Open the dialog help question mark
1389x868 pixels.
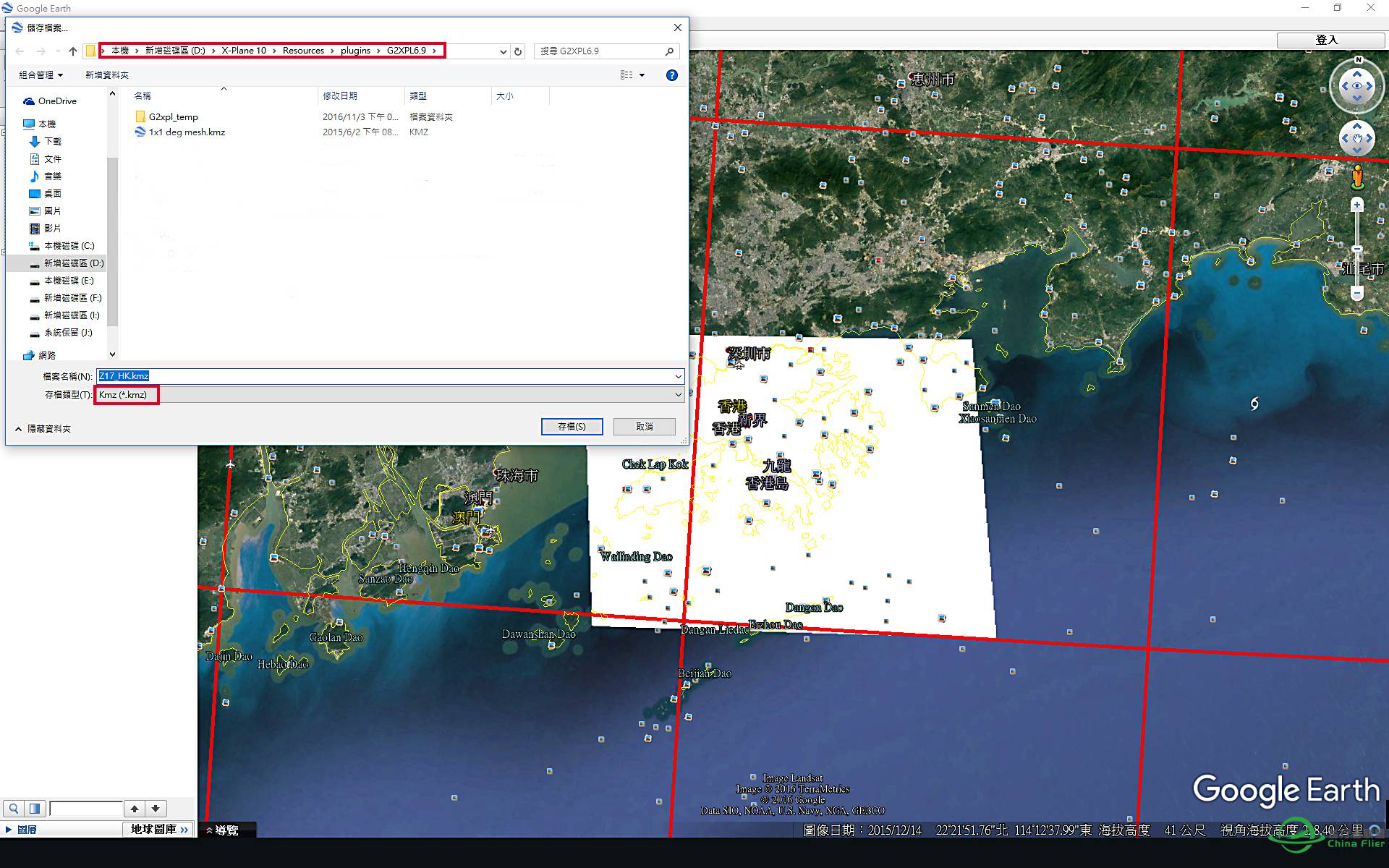point(672,75)
